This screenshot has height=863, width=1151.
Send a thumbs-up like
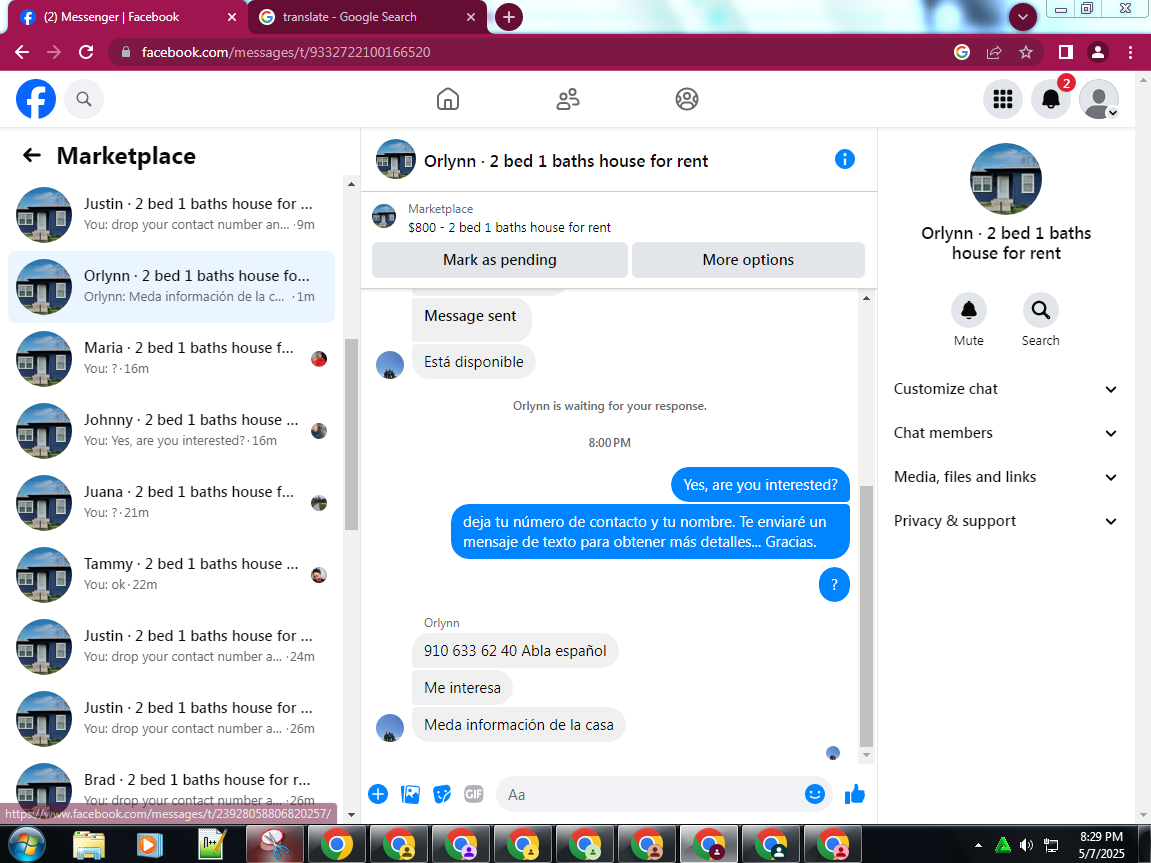[854, 794]
